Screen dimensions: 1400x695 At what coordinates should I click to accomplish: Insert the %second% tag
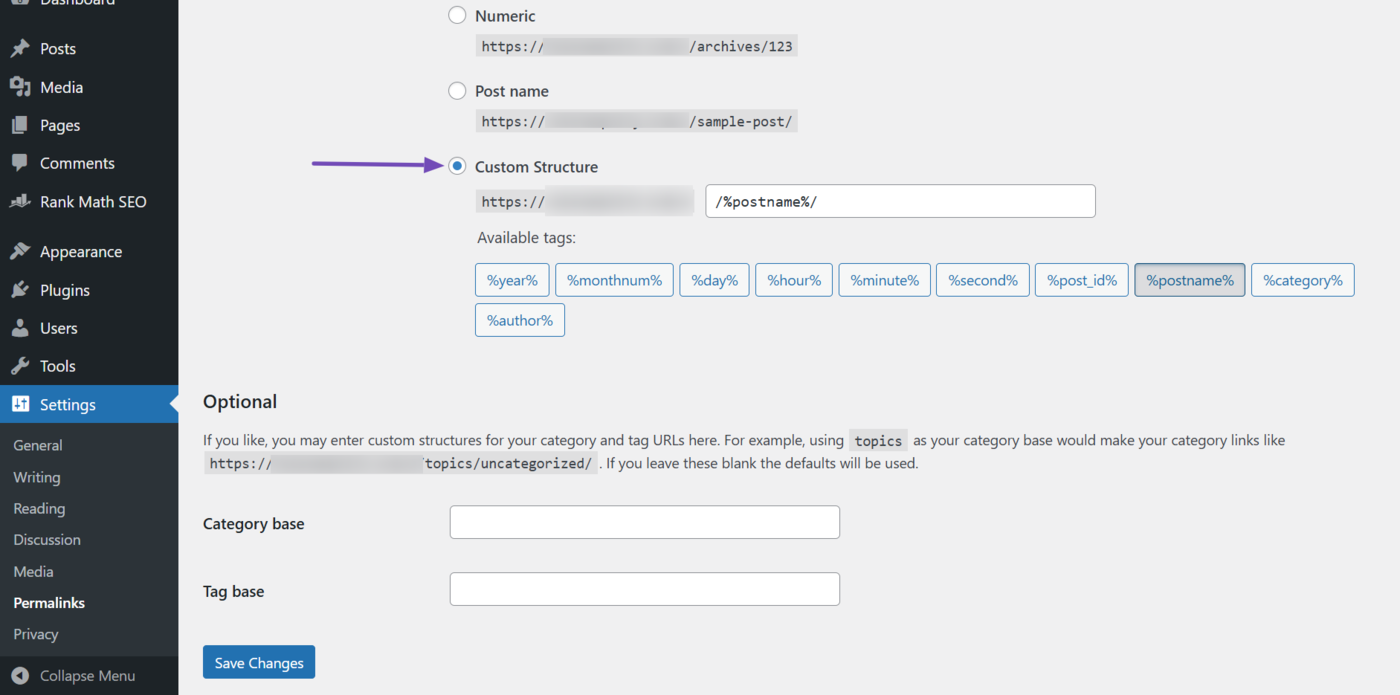click(x=982, y=280)
